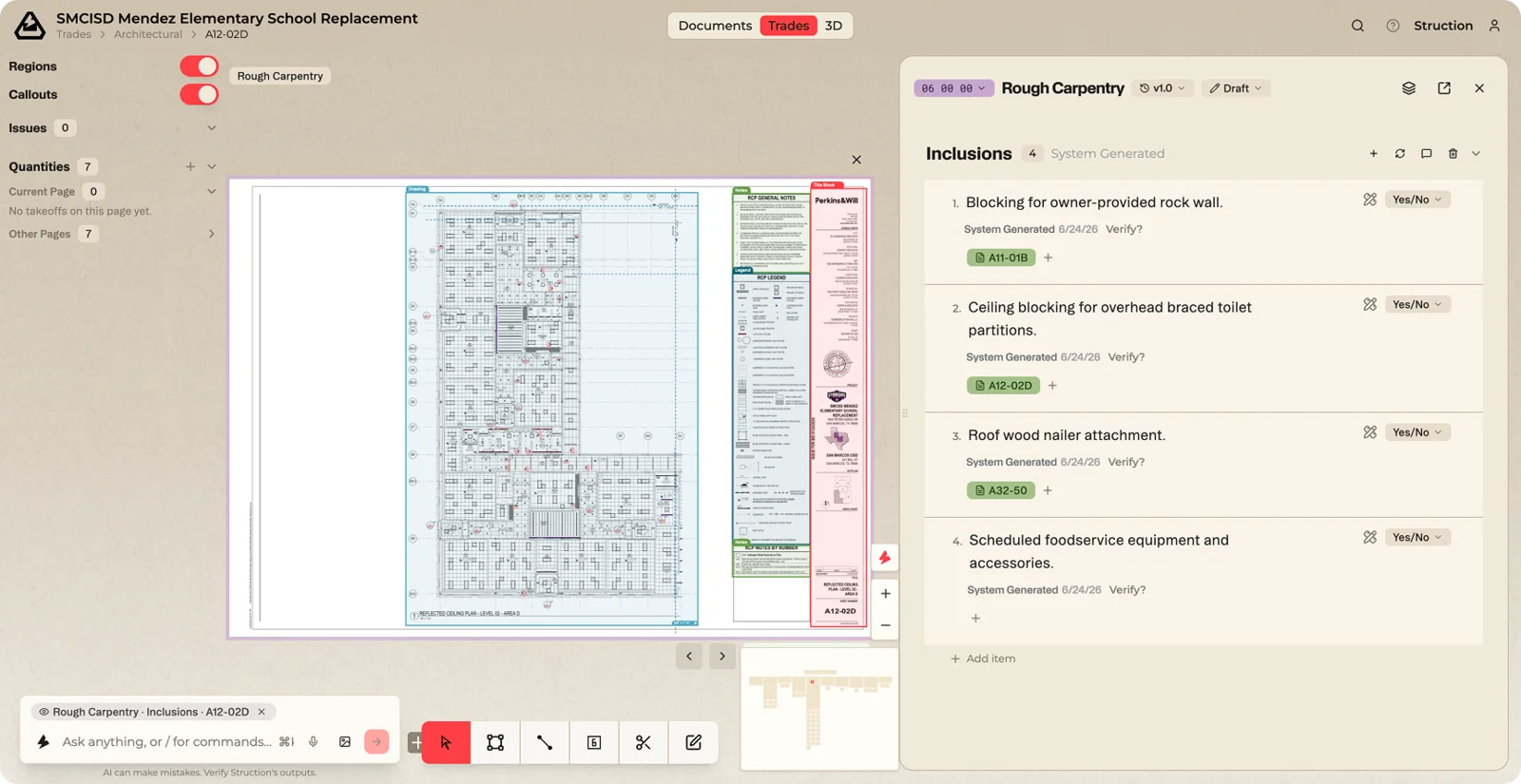Open the Draft status dropdown
The image size is (1521, 784).
point(1236,88)
